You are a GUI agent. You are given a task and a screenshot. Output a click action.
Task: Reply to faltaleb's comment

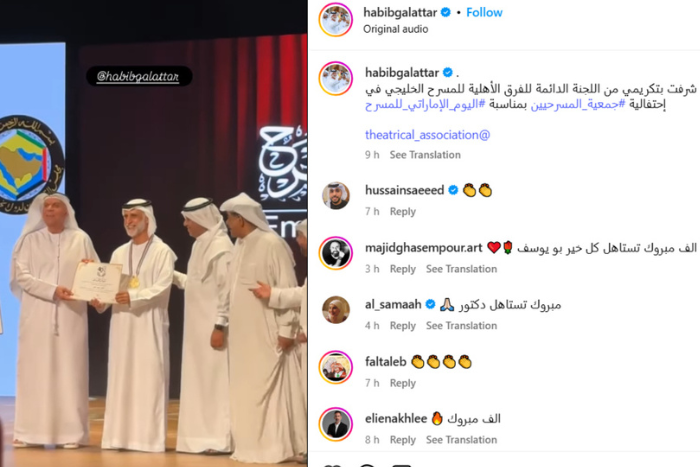403,383
